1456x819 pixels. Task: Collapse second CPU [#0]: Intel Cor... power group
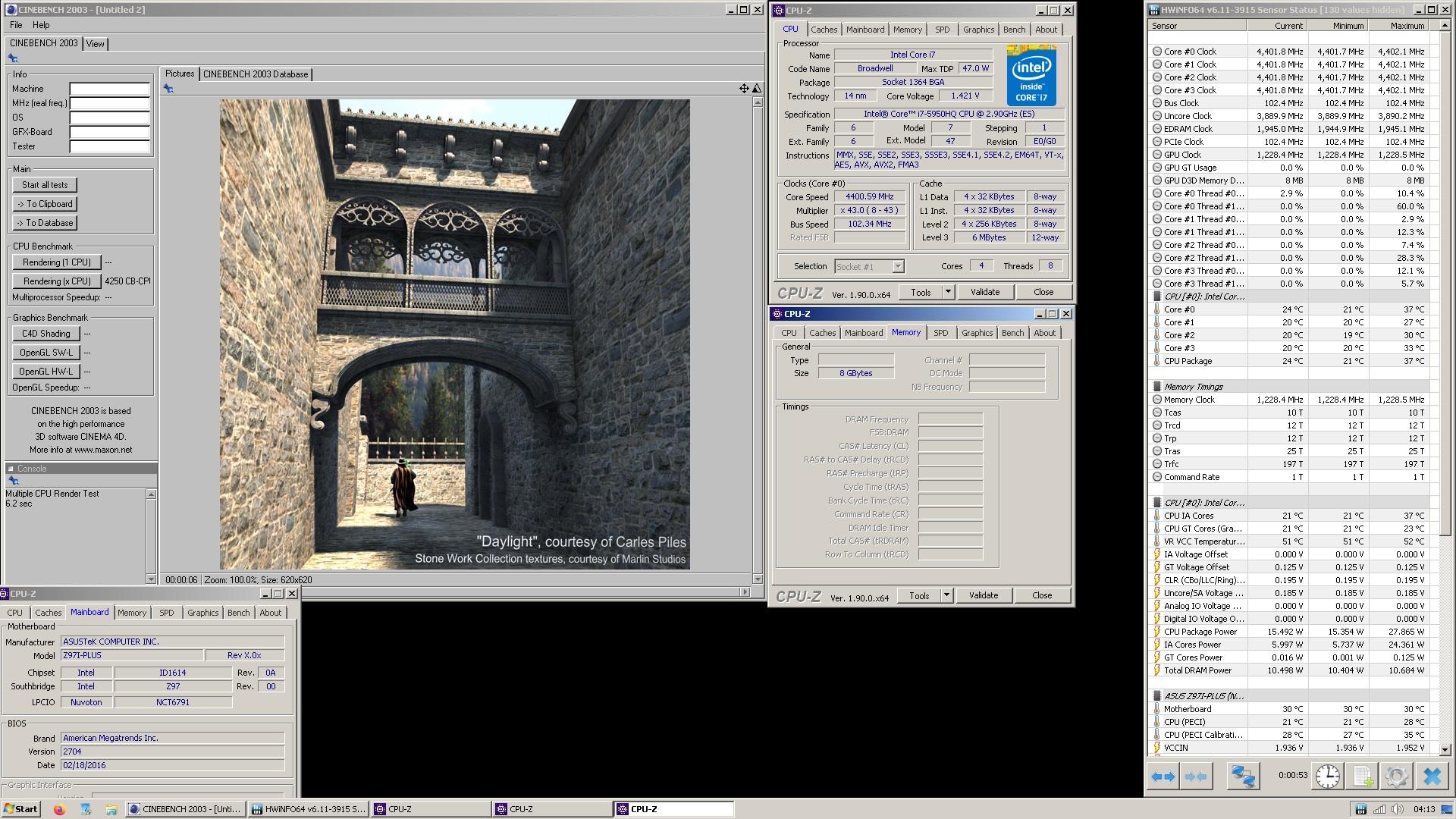[1157, 503]
